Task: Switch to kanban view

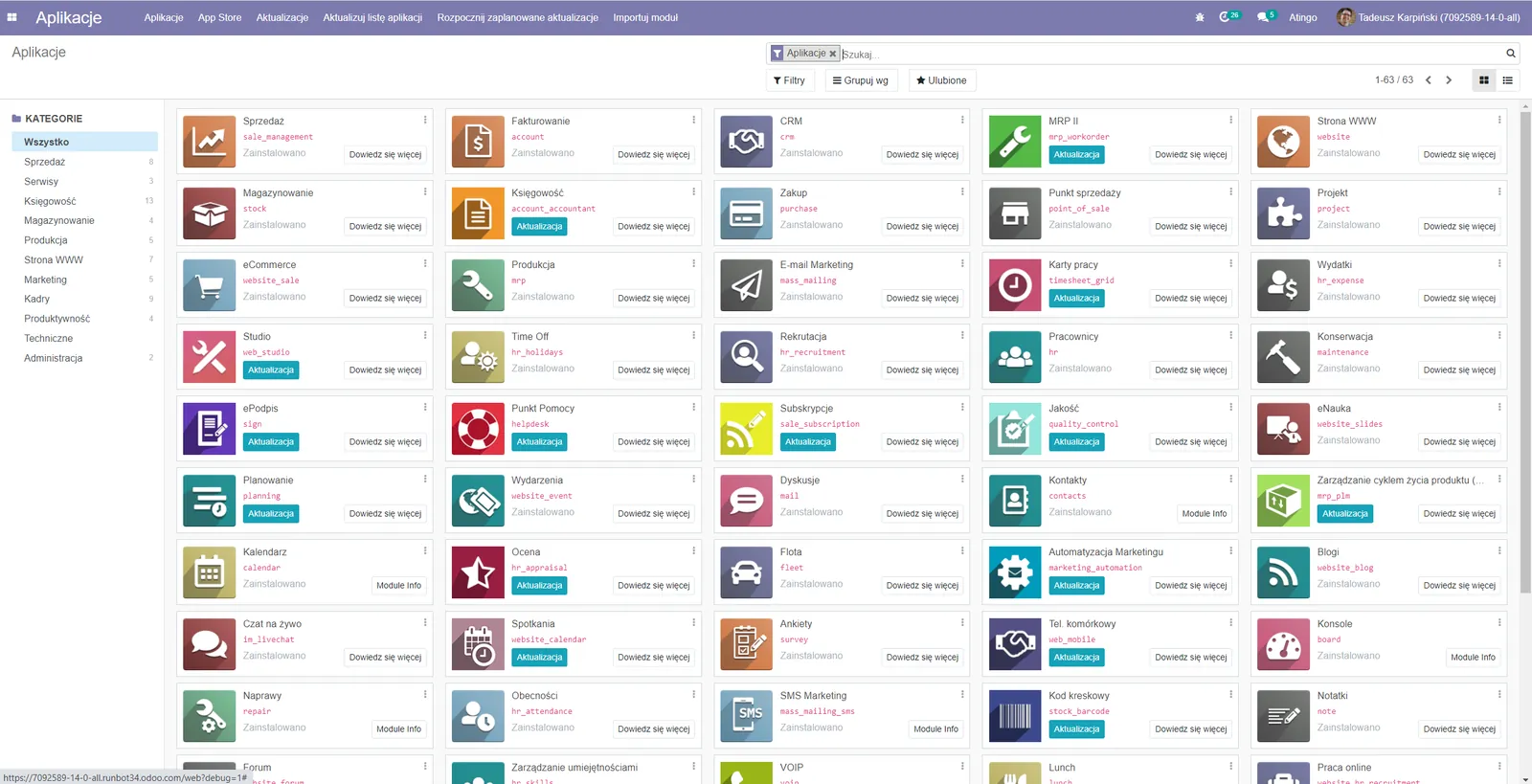Action: click(1484, 80)
